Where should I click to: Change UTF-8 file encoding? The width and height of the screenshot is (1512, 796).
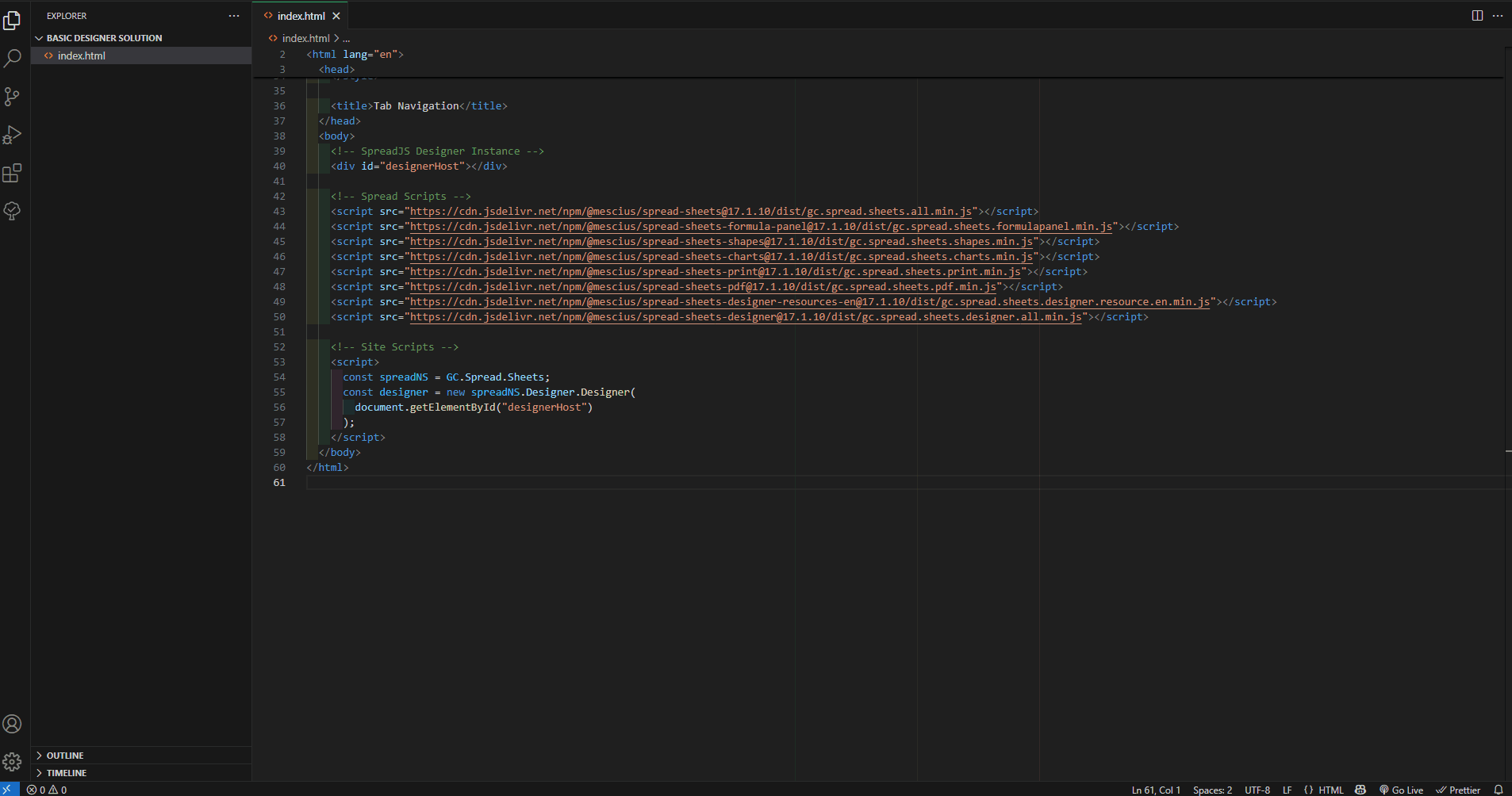1257,790
